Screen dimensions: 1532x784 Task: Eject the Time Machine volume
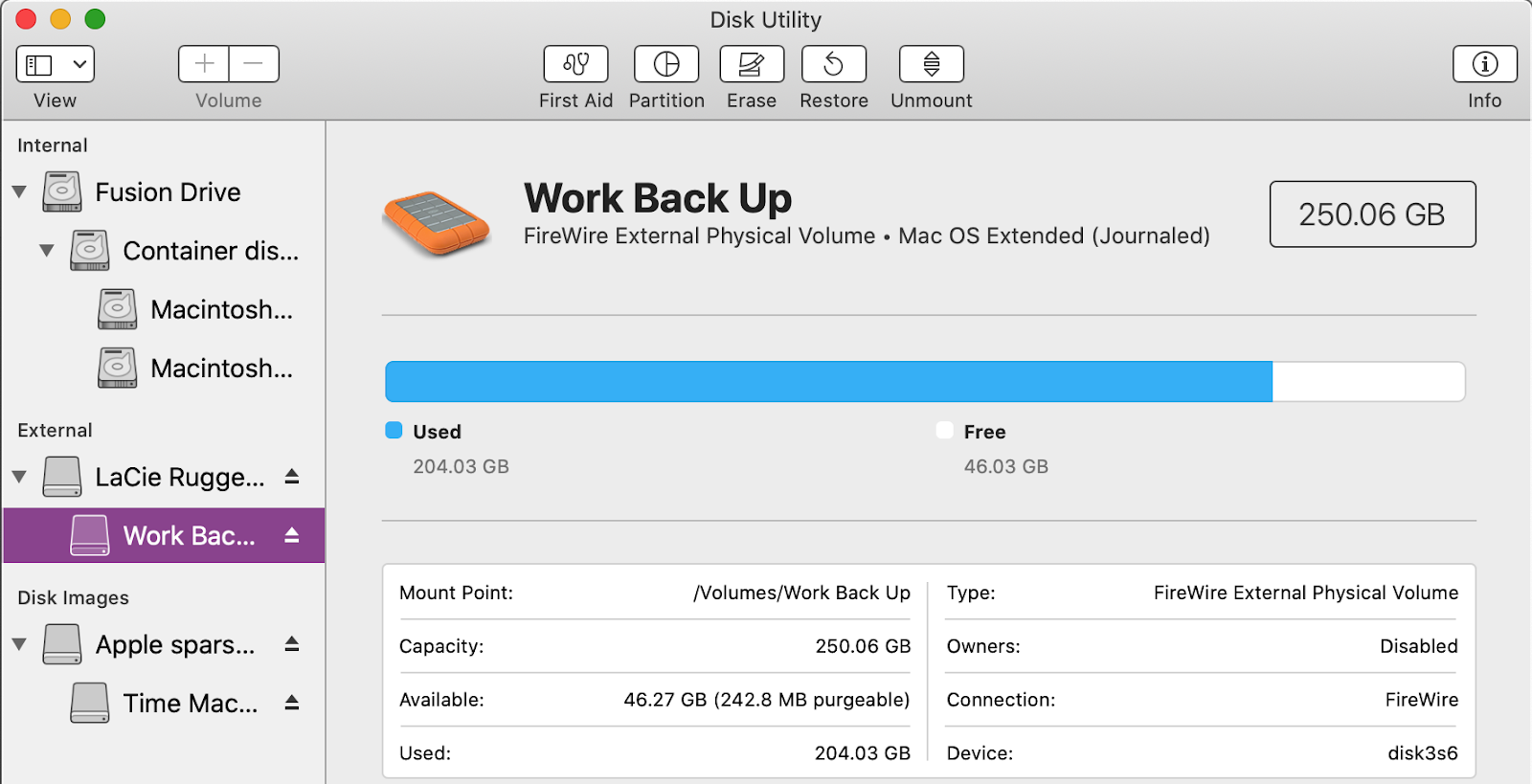292,703
